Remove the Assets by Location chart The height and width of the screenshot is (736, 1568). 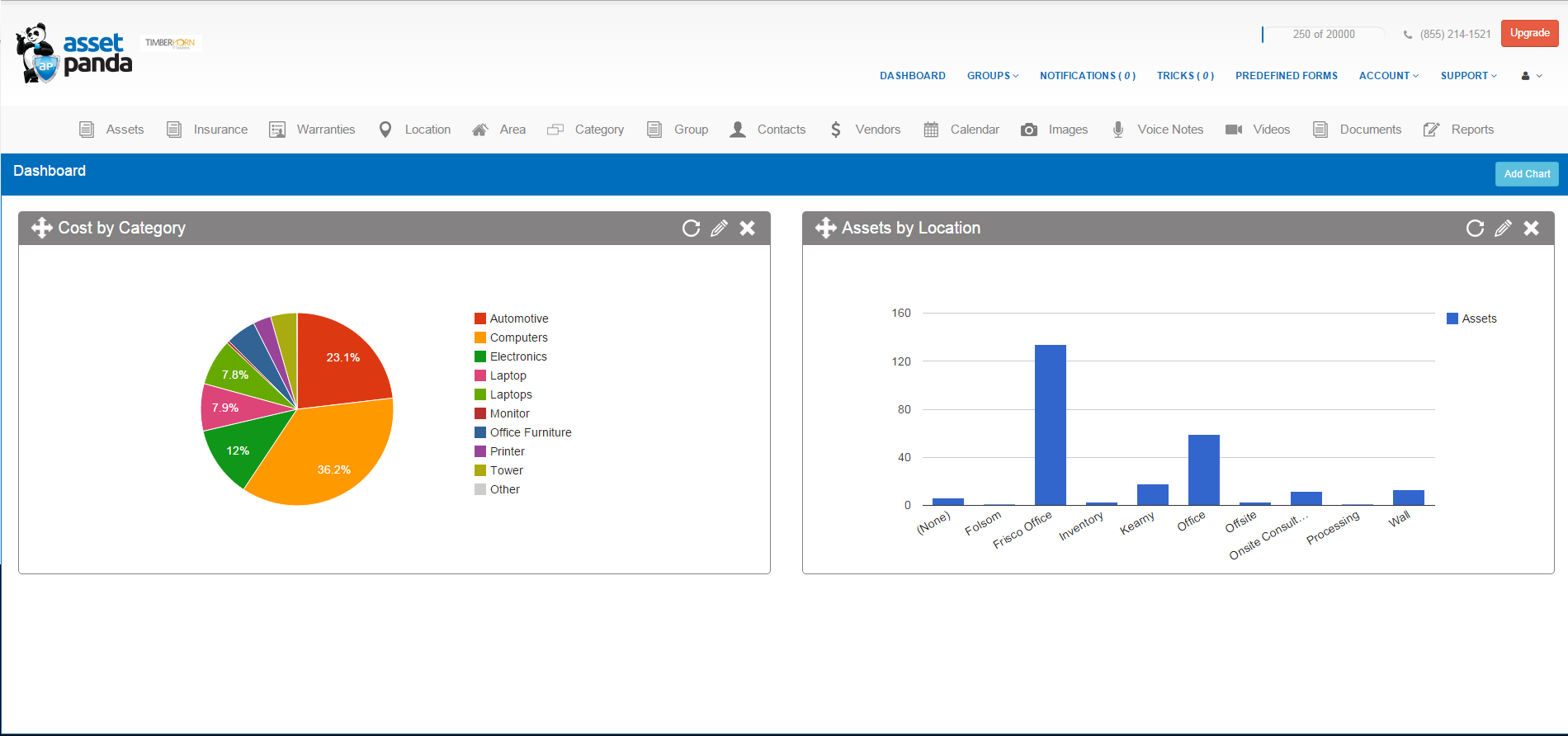(1531, 229)
